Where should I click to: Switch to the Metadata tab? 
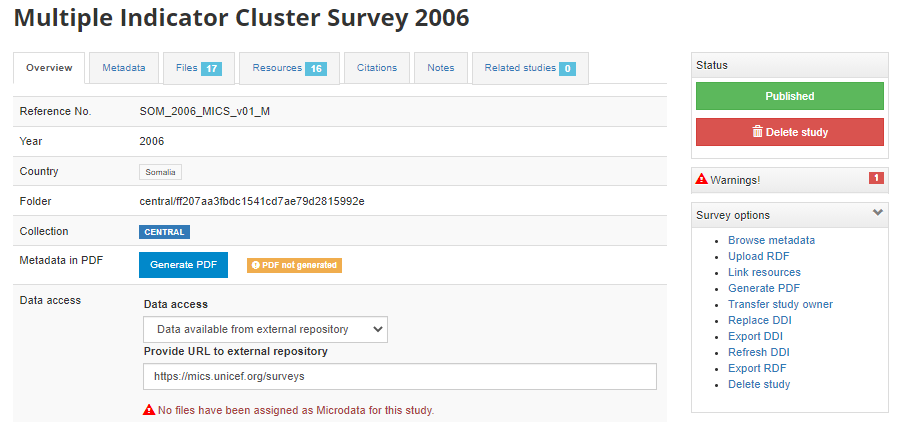click(x=124, y=68)
